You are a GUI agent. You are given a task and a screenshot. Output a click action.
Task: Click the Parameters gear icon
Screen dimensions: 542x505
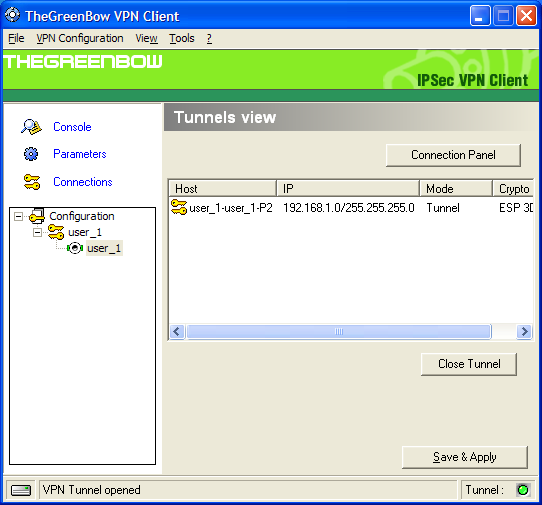31,154
